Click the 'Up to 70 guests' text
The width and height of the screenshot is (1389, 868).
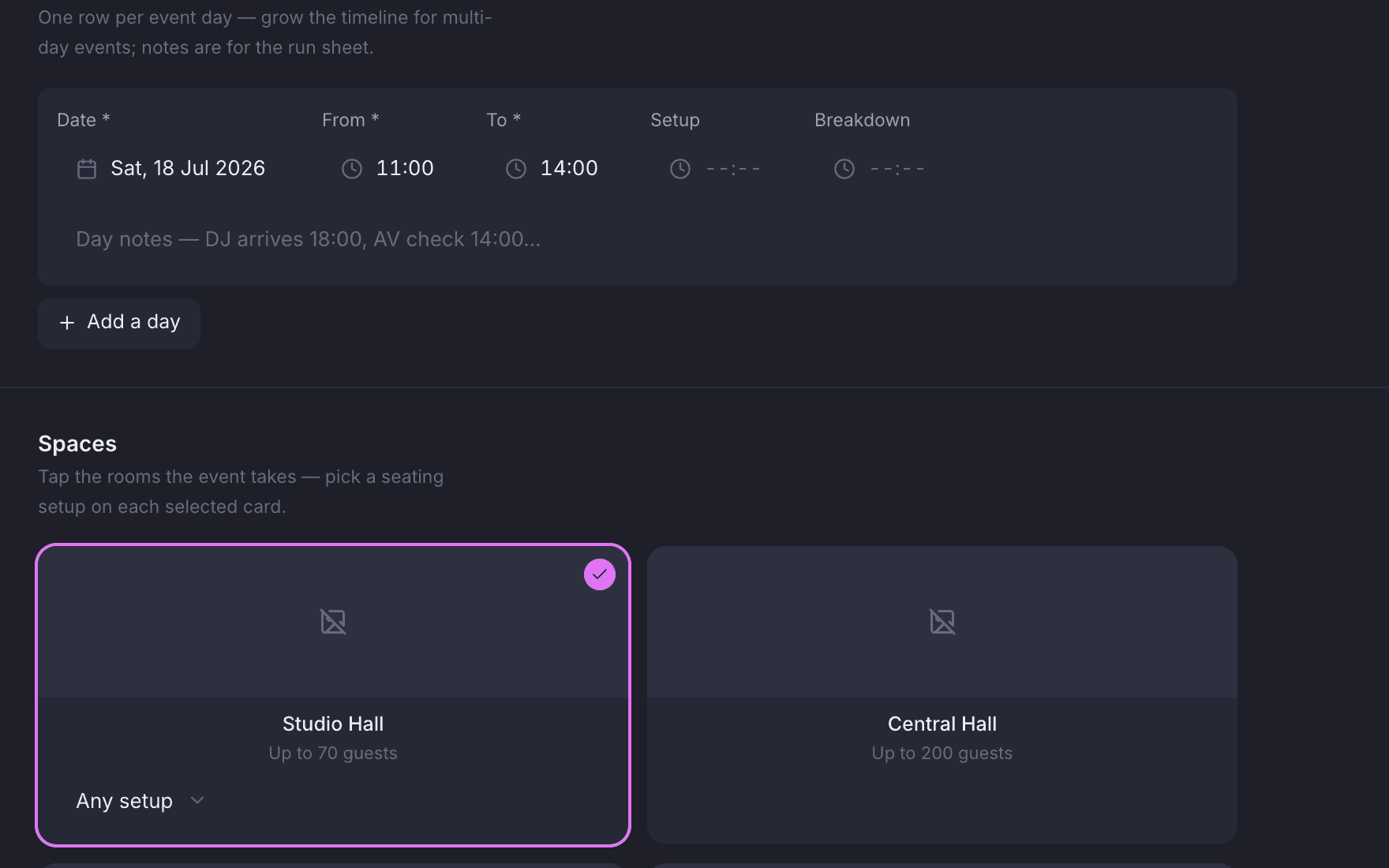(x=333, y=754)
